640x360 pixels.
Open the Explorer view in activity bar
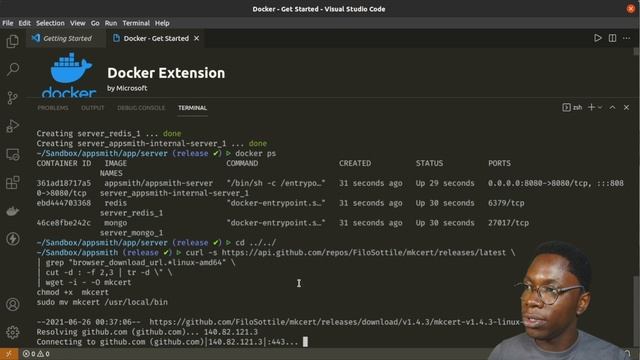pos(13,41)
